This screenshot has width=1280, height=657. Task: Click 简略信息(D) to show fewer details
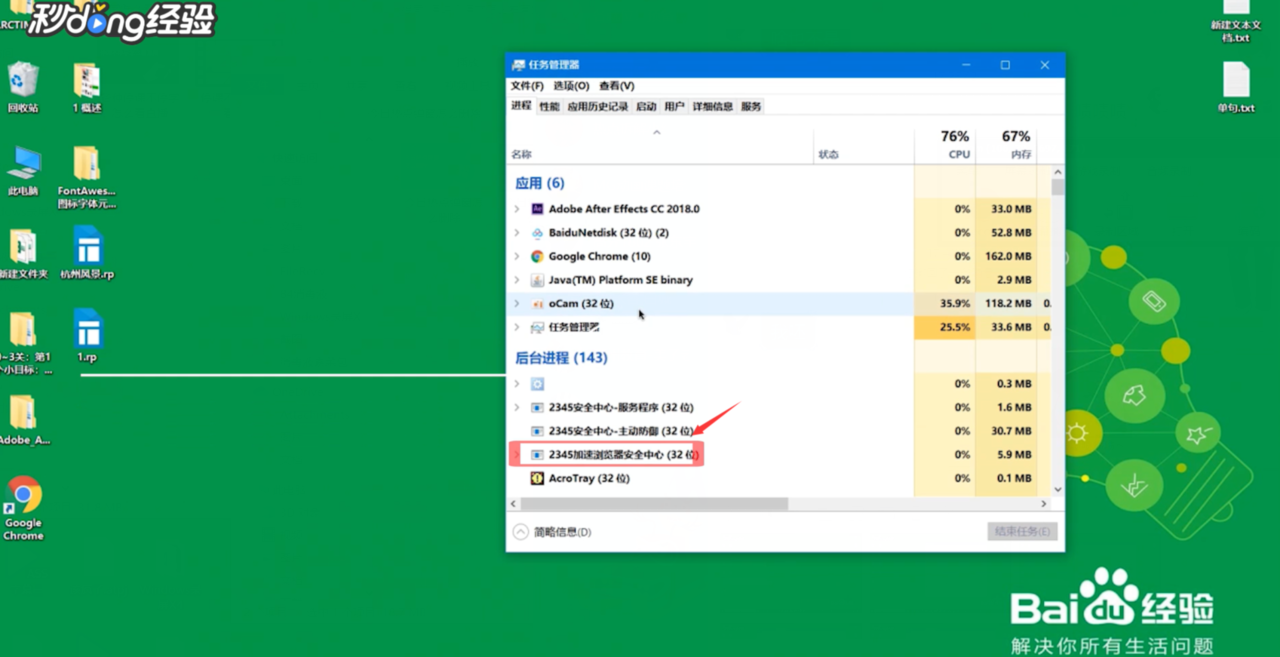click(x=552, y=532)
